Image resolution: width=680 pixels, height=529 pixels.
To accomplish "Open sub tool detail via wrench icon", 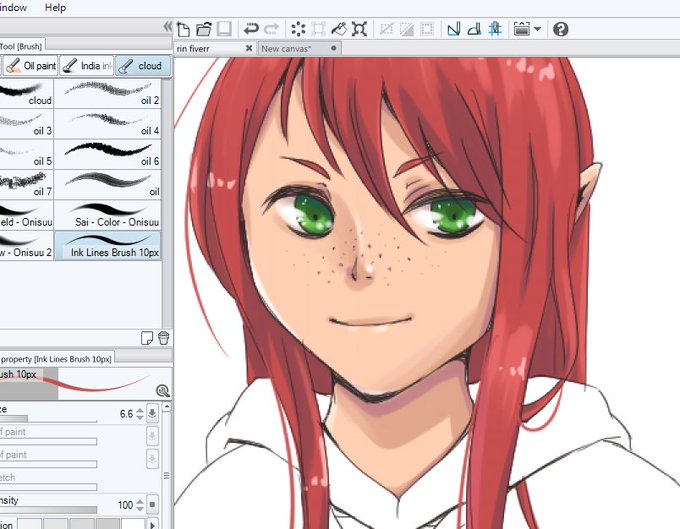I will coord(163,391).
